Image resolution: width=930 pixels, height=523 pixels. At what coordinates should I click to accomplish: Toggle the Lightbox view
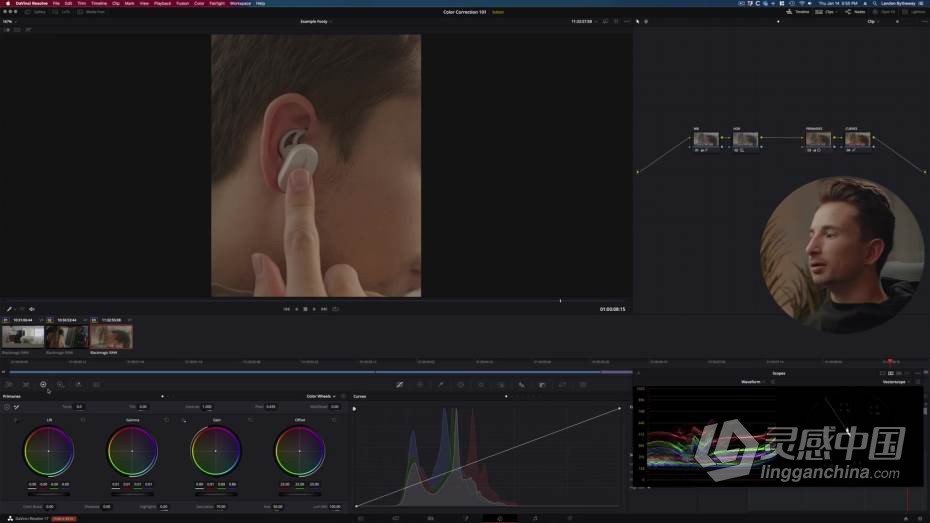[x=915, y=12]
